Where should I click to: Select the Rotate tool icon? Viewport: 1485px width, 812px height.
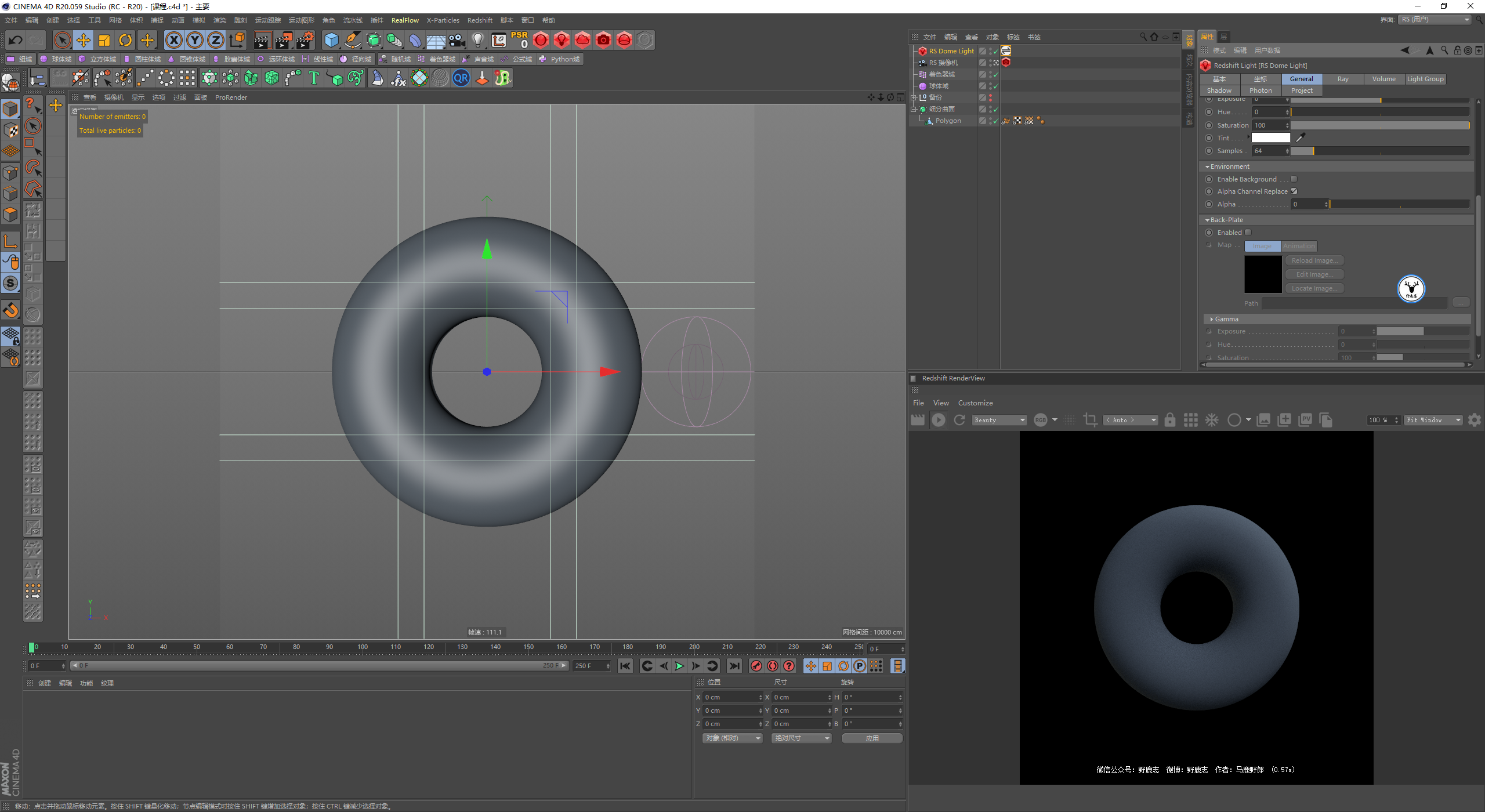click(125, 40)
